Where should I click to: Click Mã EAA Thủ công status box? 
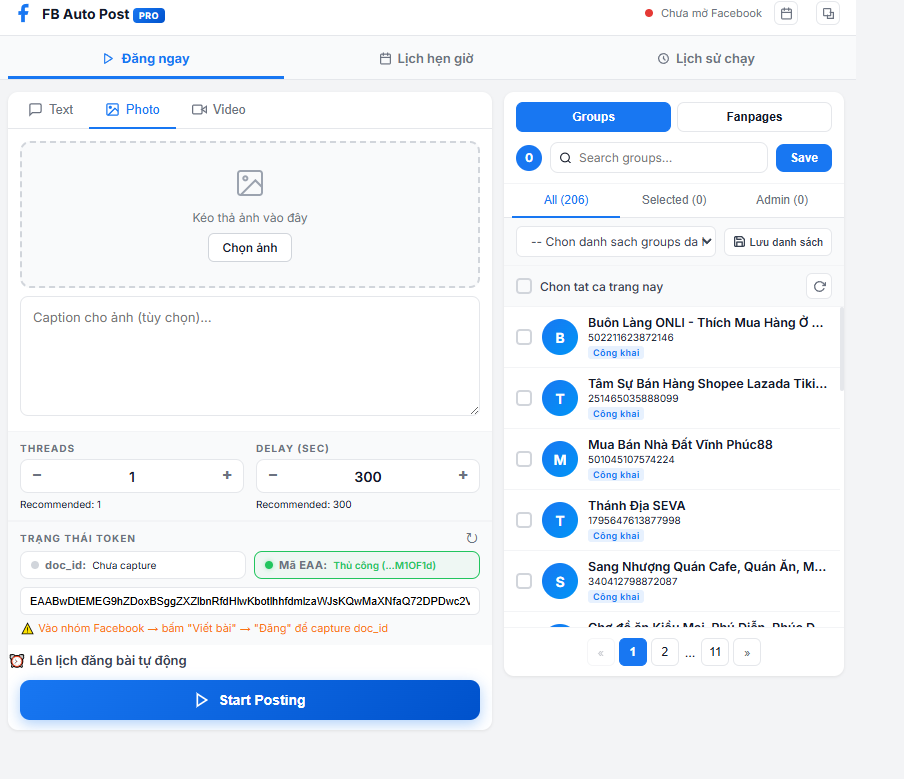tap(367, 565)
